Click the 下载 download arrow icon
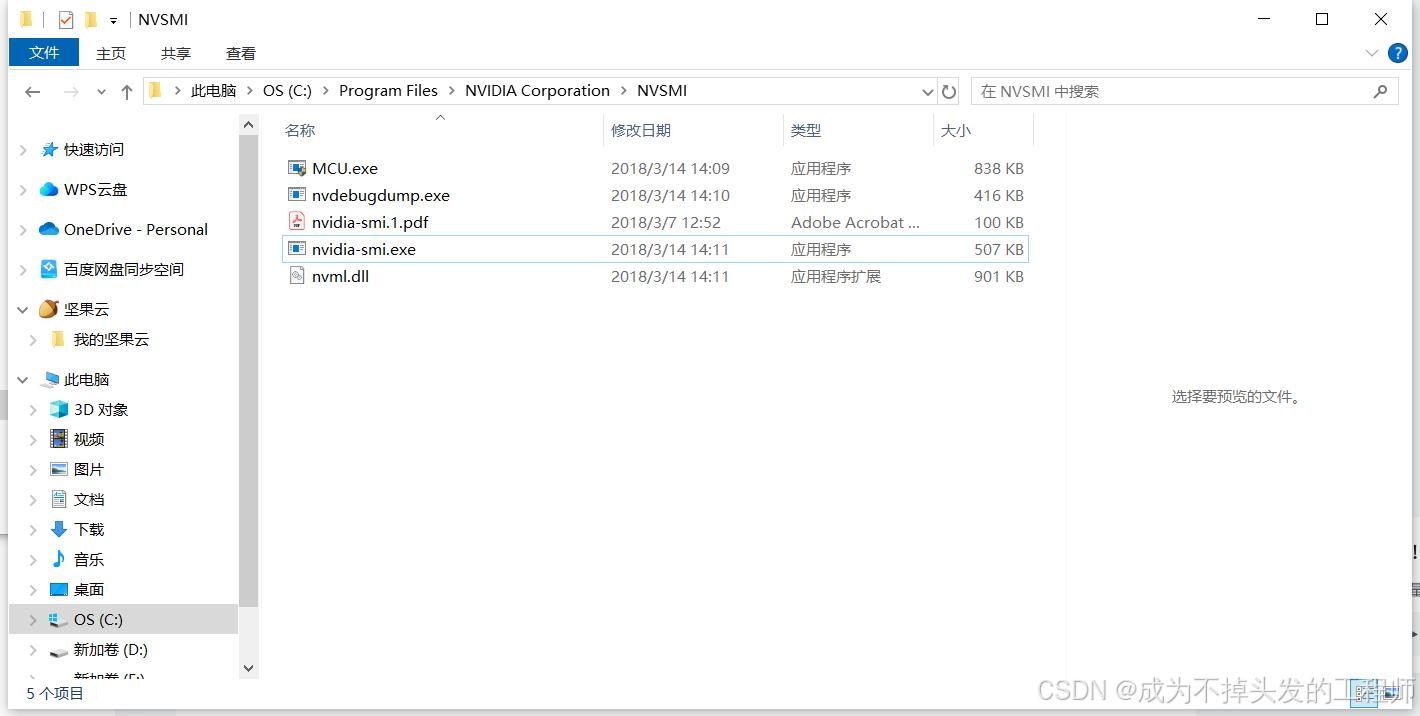This screenshot has height=716, width=1420. [59, 529]
